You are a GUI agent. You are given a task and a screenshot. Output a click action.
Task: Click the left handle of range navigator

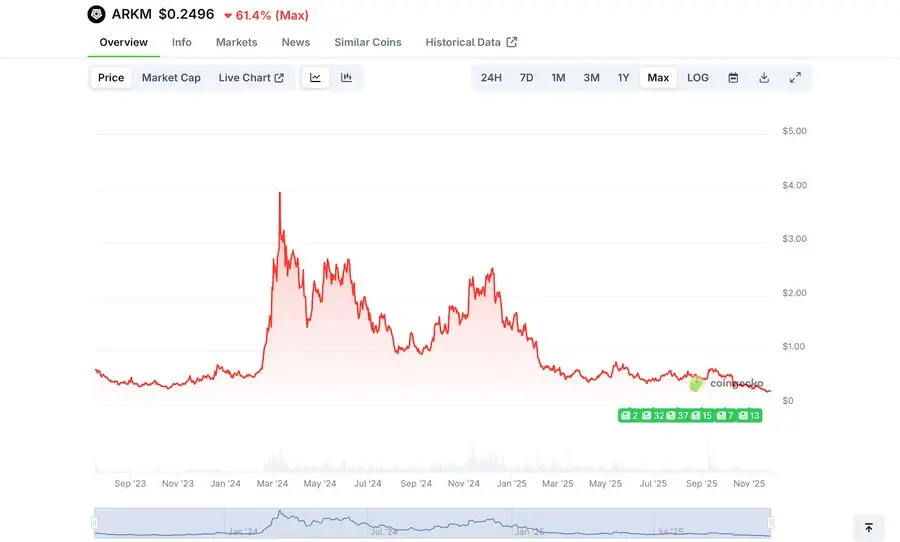click(94, 523)
